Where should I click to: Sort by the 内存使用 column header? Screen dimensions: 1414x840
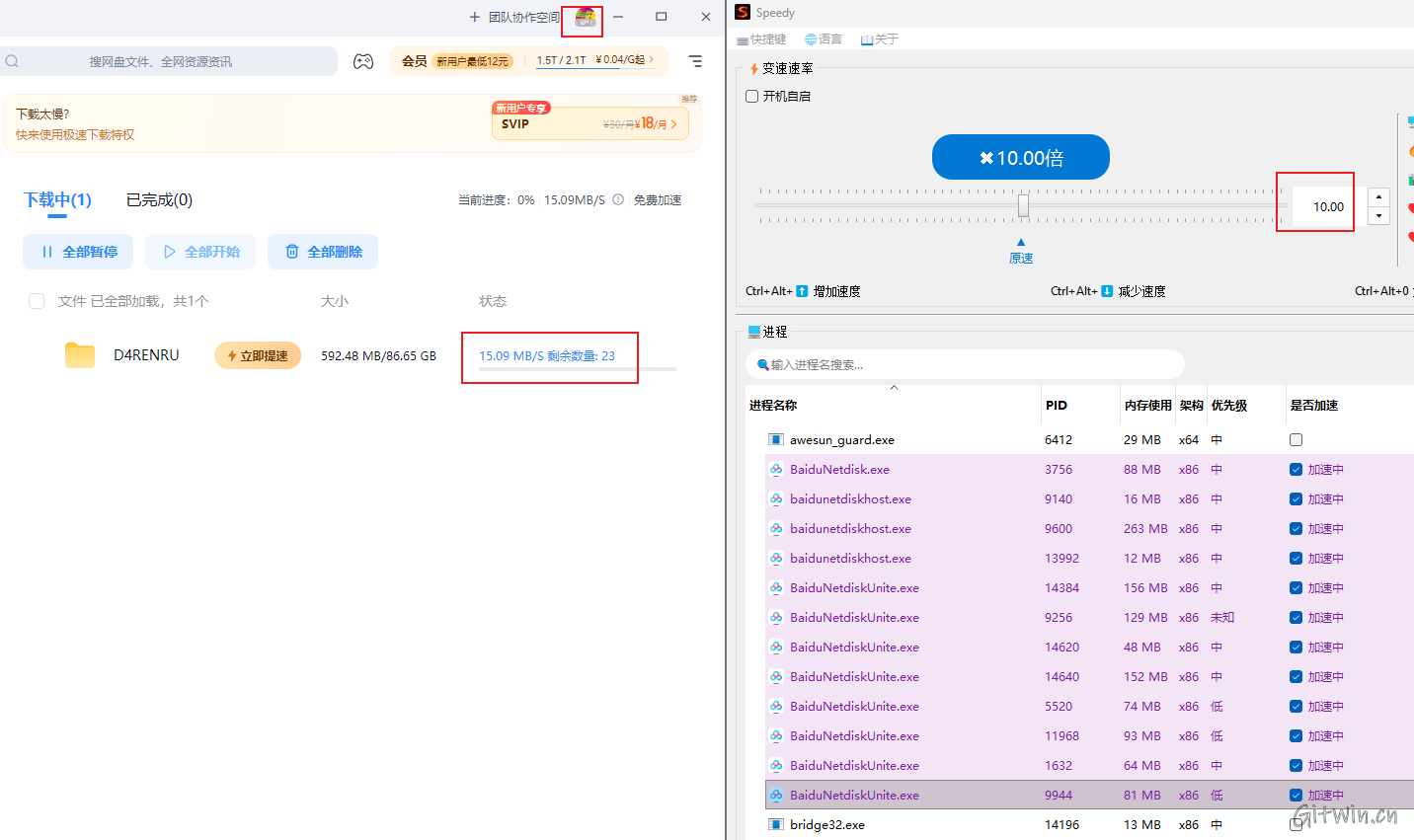(1147, 405)
